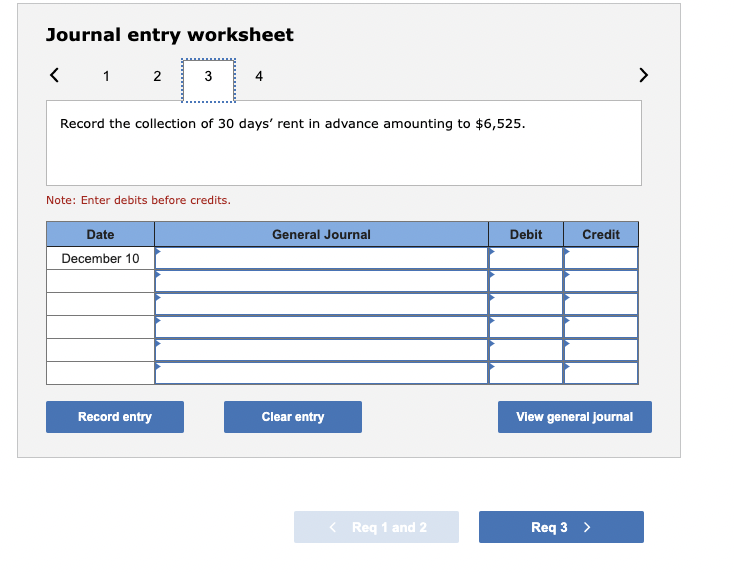Click the Clear entry button
This screenshot has width=734, height=574.
(293, 417)
